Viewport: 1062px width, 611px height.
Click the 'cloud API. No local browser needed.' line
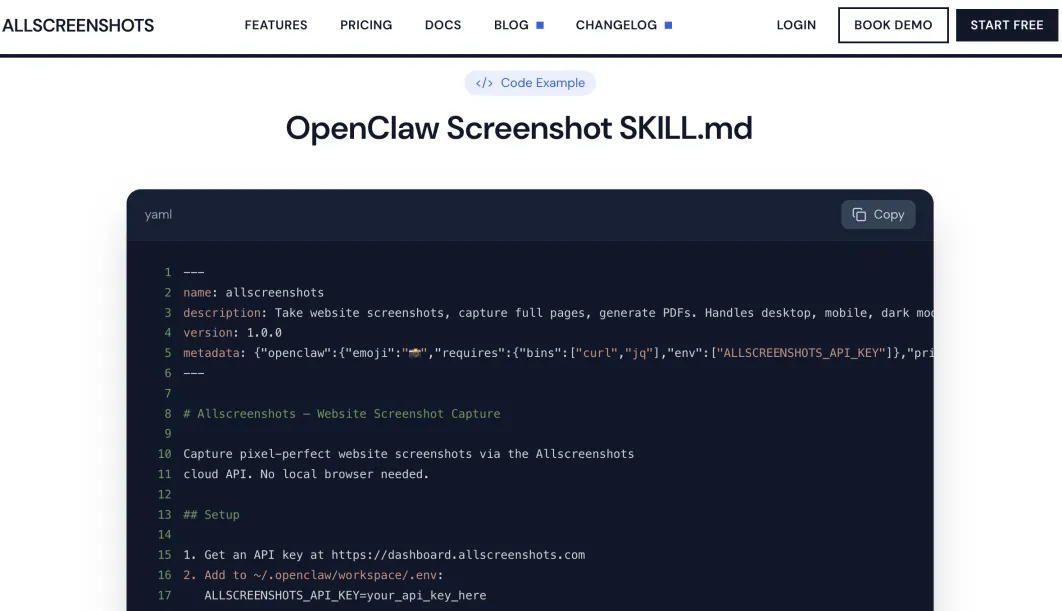tap(306, 474)
